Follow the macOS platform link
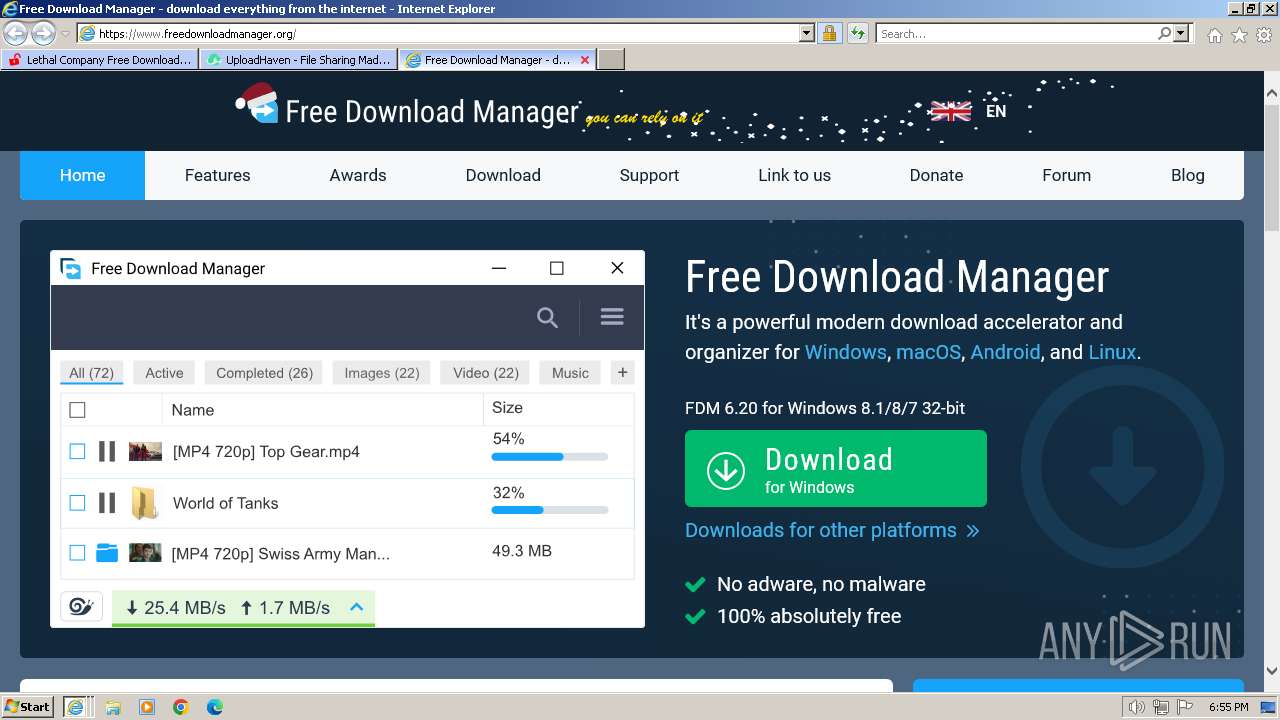Screen dimensions: 1280x720 coord(928,352)
